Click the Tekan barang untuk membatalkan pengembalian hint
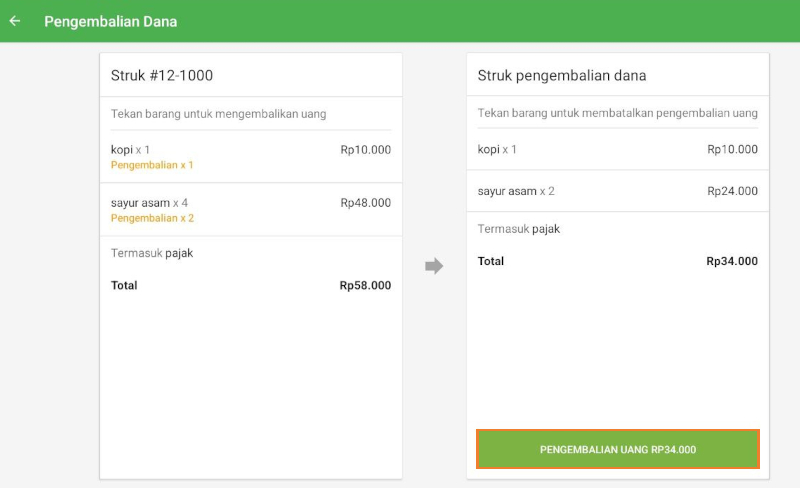The image size is (800, 488). (617, 114)
